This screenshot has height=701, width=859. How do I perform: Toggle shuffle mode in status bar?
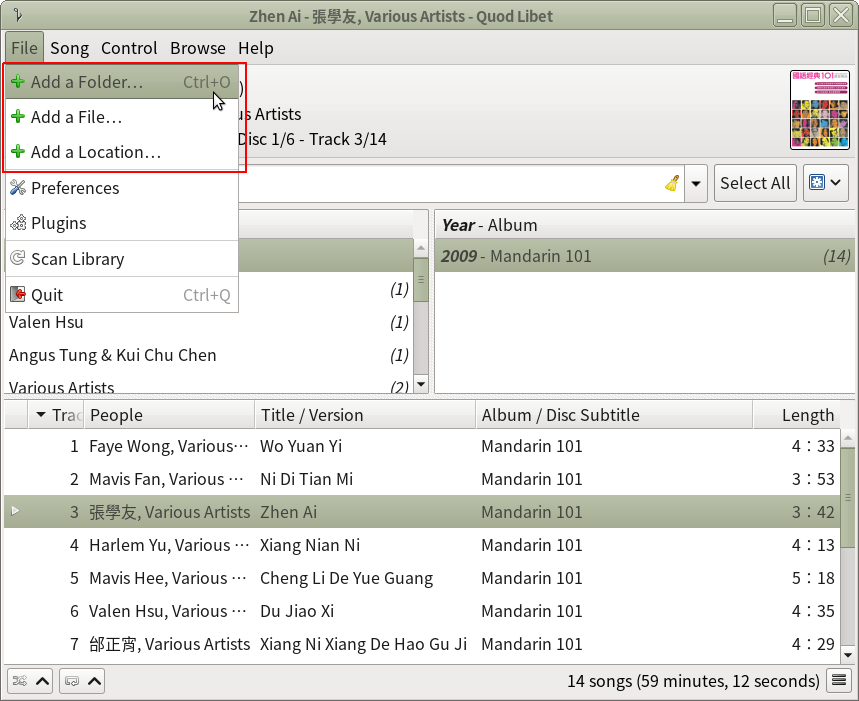19,681
